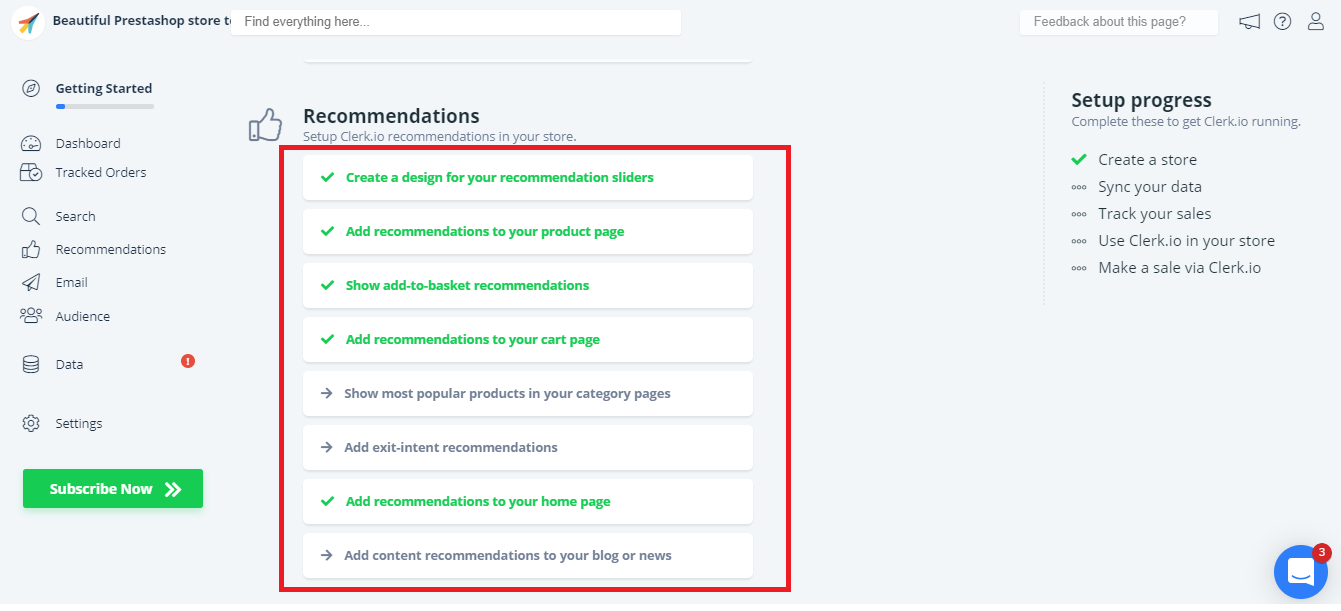Click the Clerk.io paper plane logo

28,22
